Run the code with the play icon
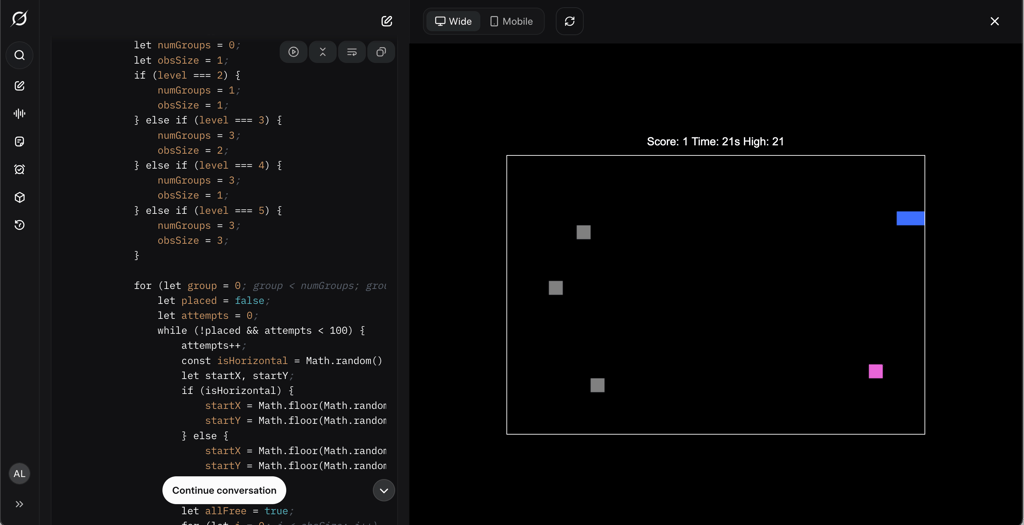This screenshot has height=525, width=1024. [x=294, y=52]
